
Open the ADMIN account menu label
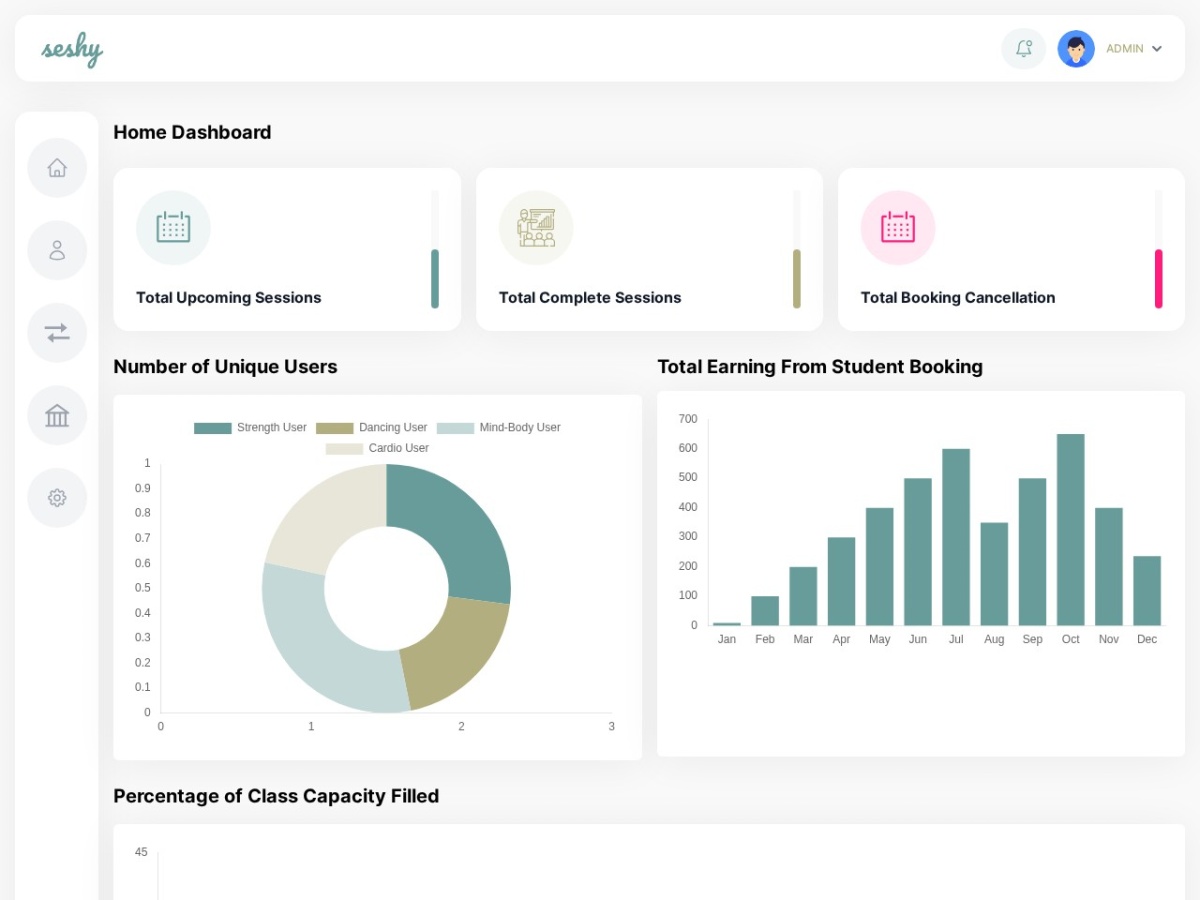pyautogui.click(x=1125, y=48)
